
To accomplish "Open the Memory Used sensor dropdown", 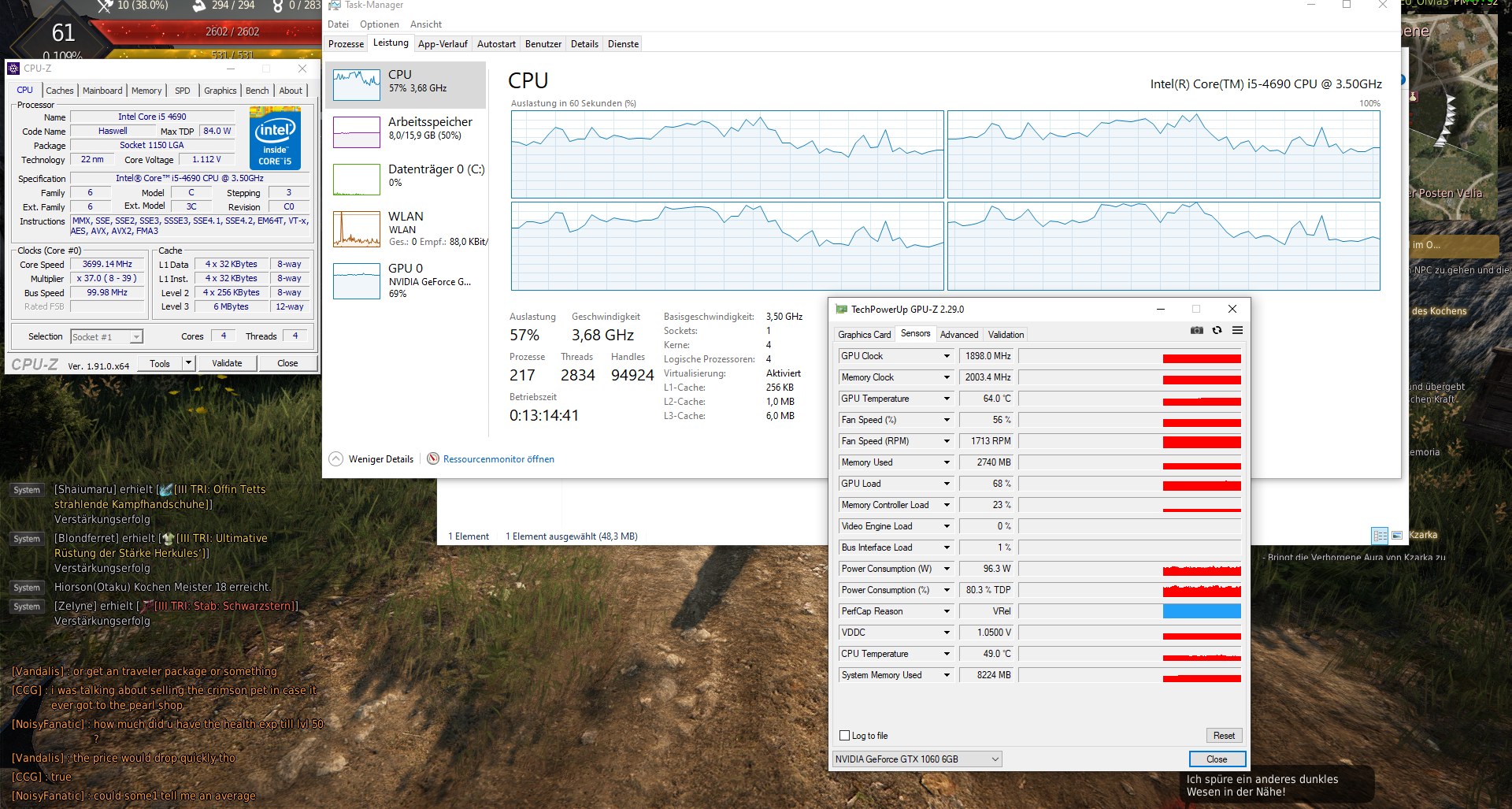I will 947,462.
